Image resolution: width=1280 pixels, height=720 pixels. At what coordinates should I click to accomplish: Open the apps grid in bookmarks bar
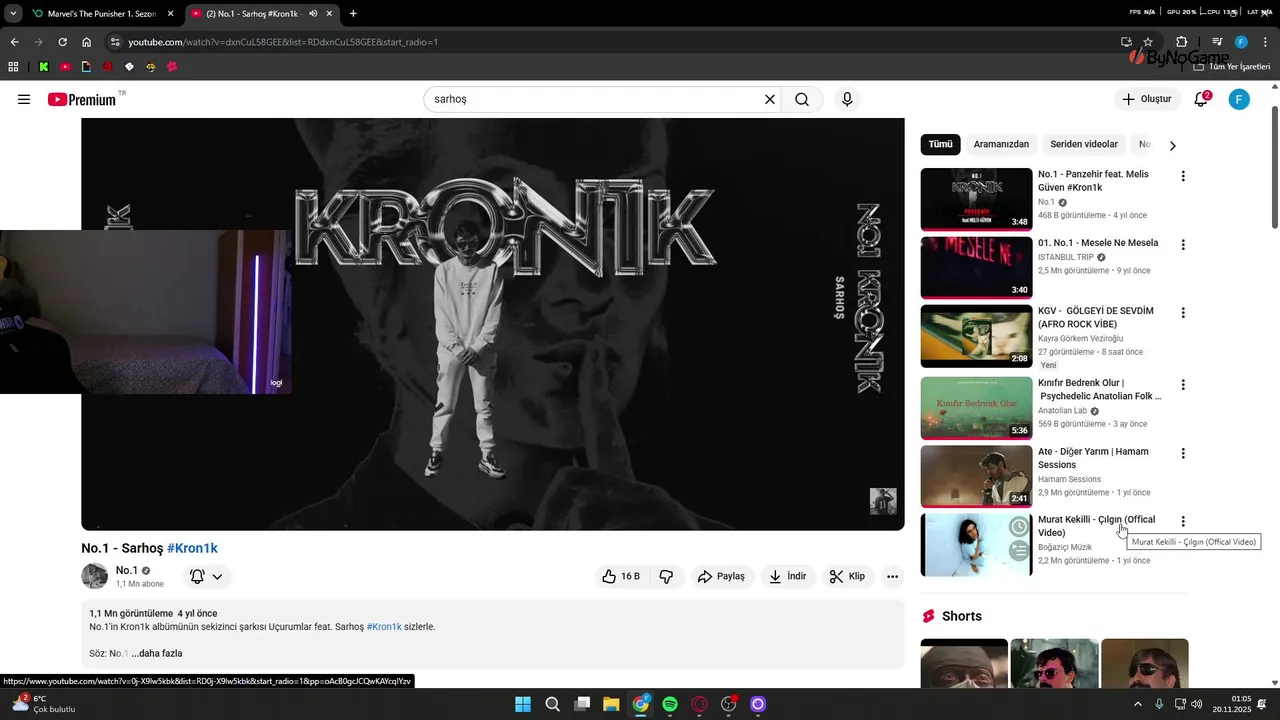(13, 67)
